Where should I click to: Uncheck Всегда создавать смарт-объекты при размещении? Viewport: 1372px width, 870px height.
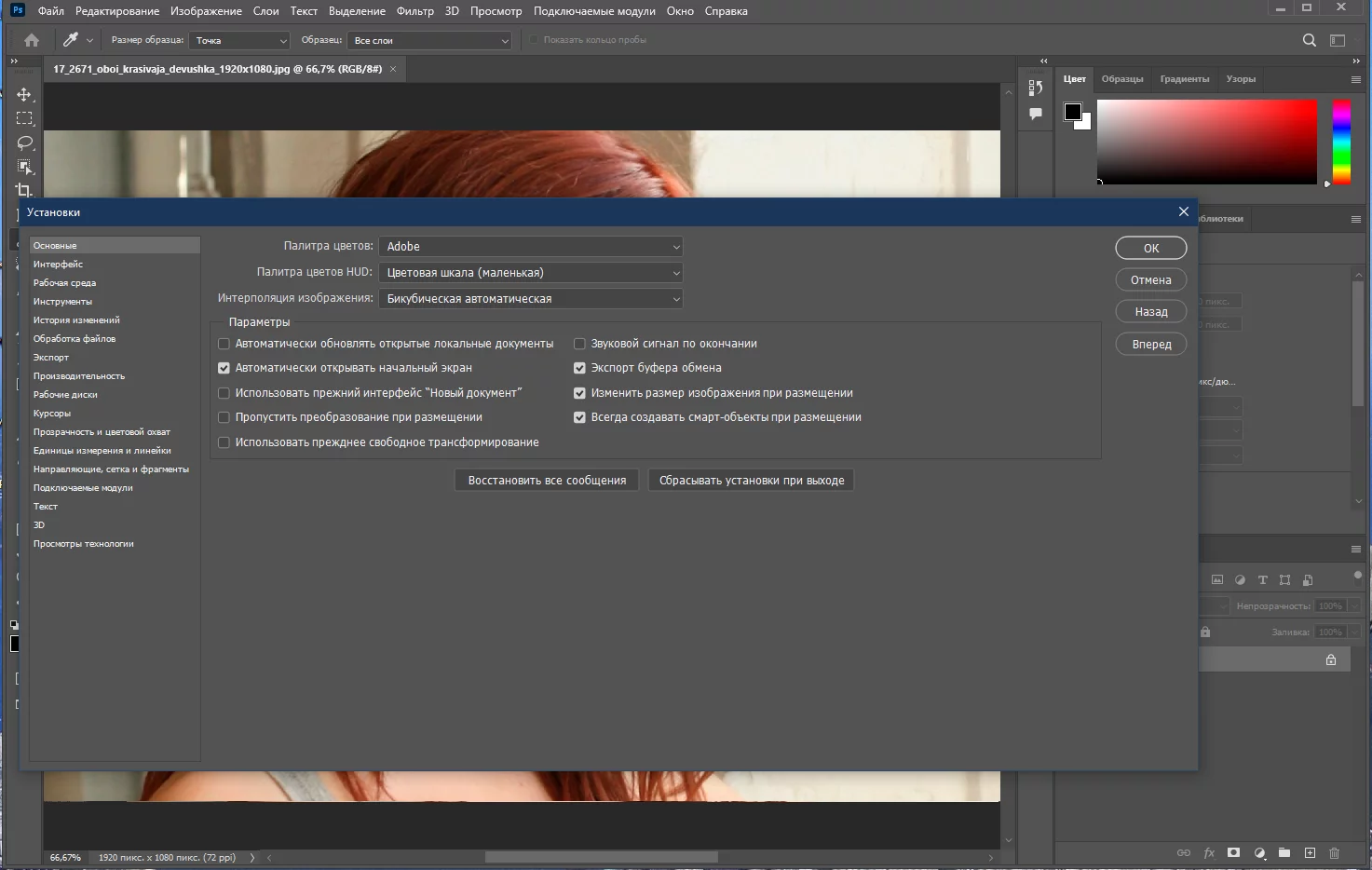tap(579, 417)
